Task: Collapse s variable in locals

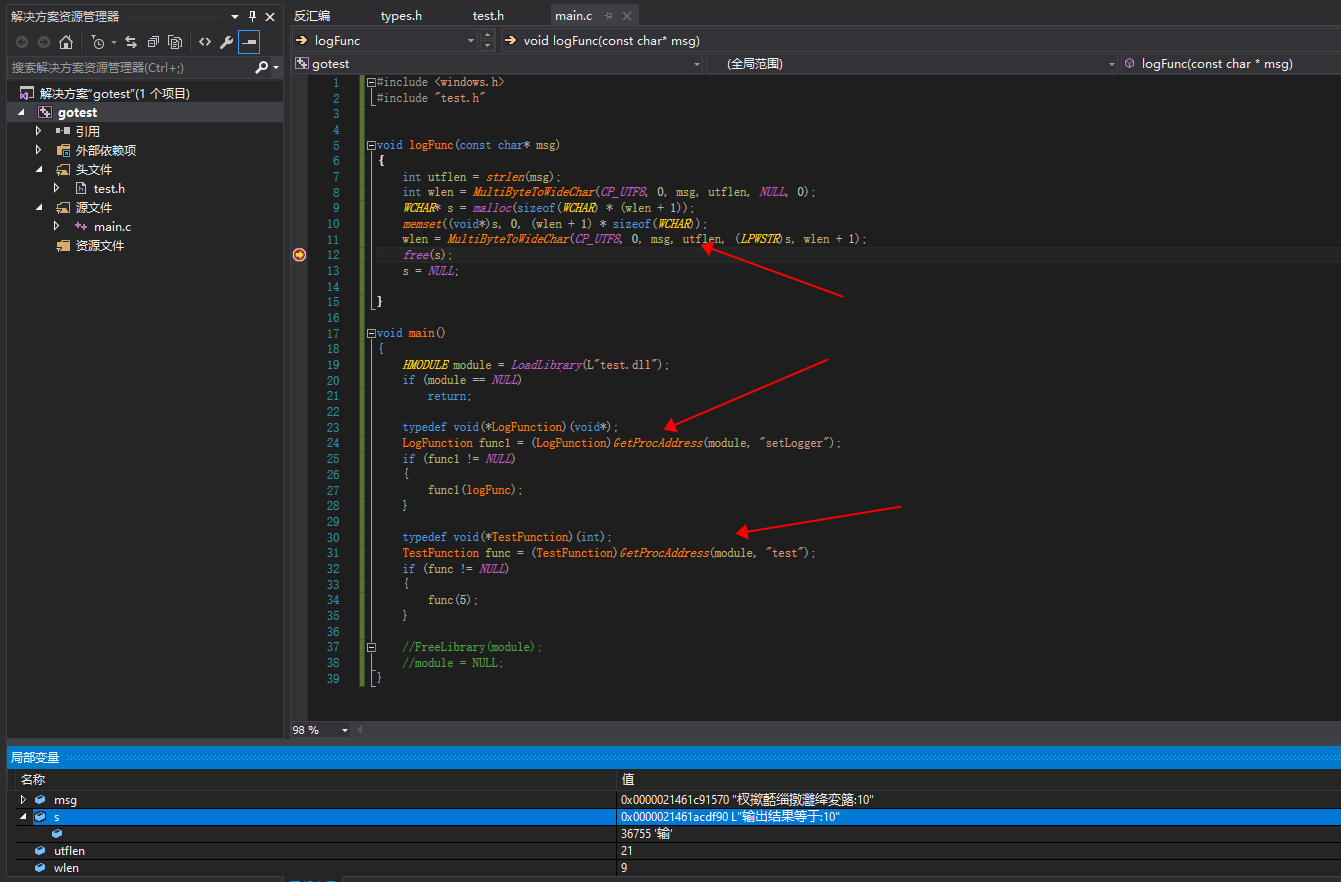Action: 23,817
